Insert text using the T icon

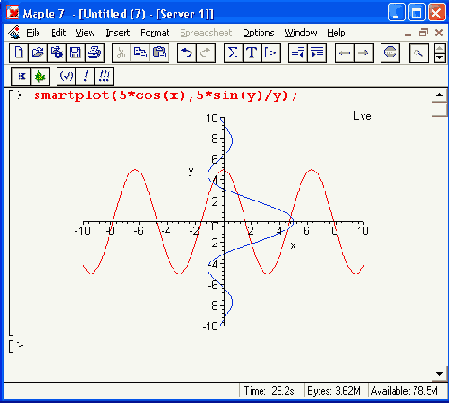point(252,53)
